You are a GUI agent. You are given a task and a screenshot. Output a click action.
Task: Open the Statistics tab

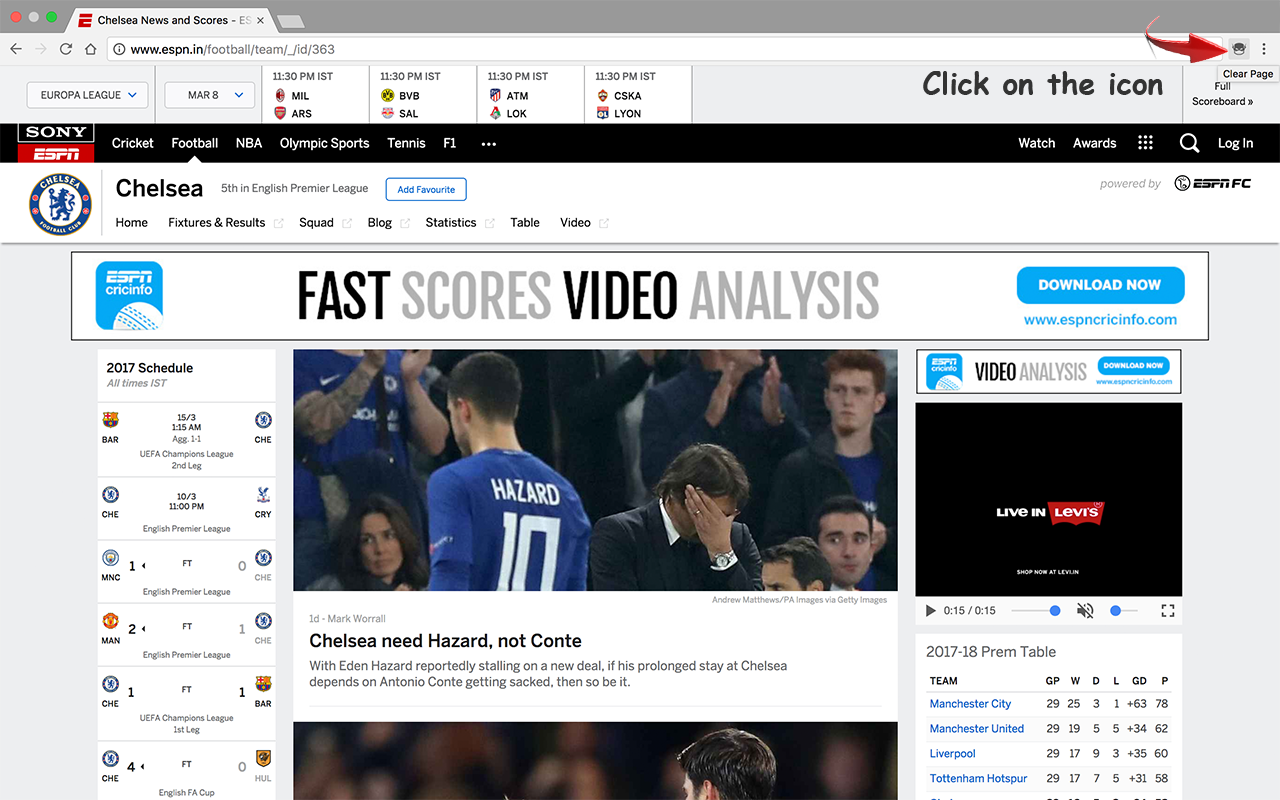(451, 222)
